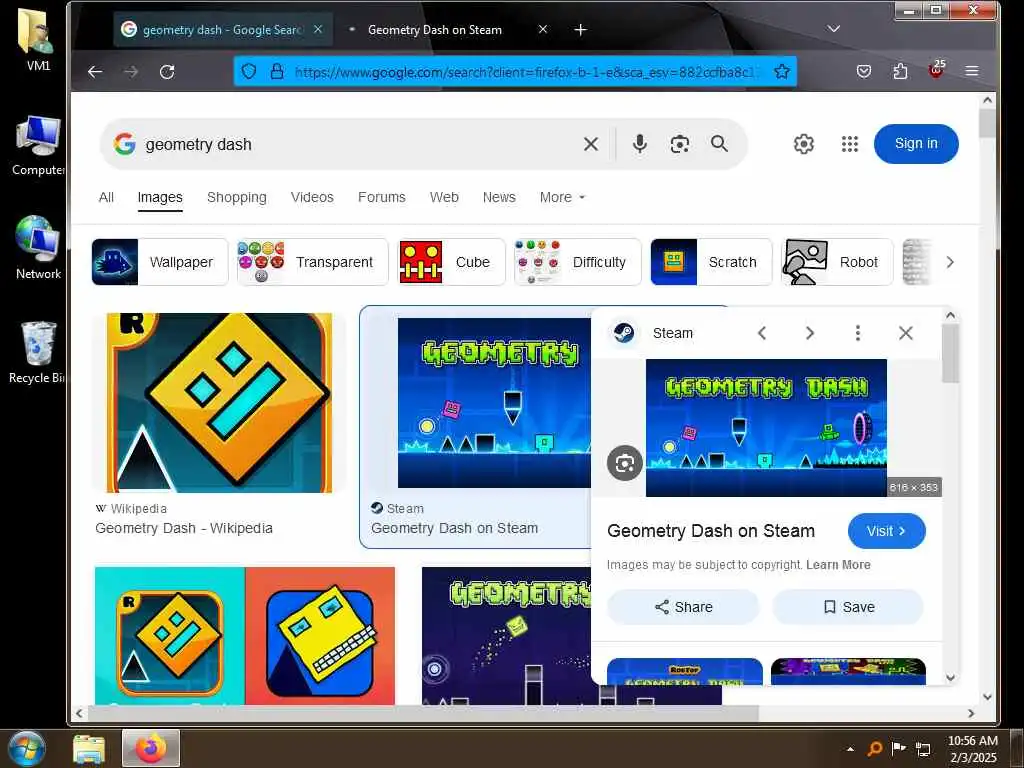Open the Wikipedia Geometry Dash icon thumbnail
1024x768 pixels.
tap(219, 403)
